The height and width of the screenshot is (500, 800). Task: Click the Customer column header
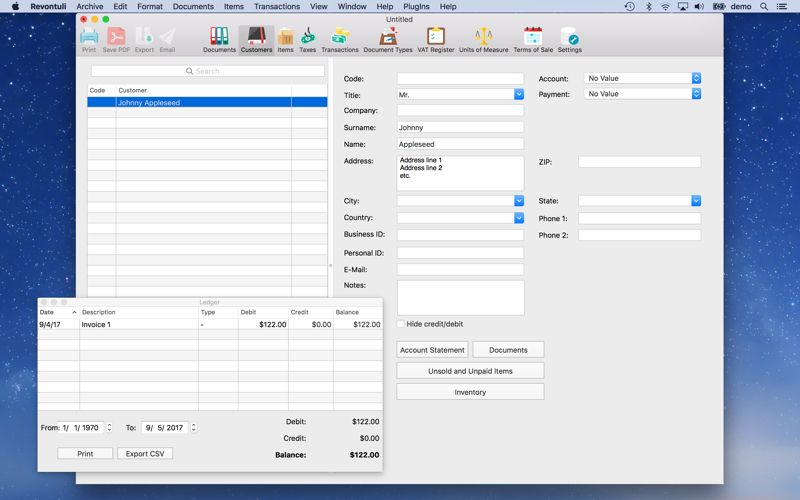coord(204,90)
